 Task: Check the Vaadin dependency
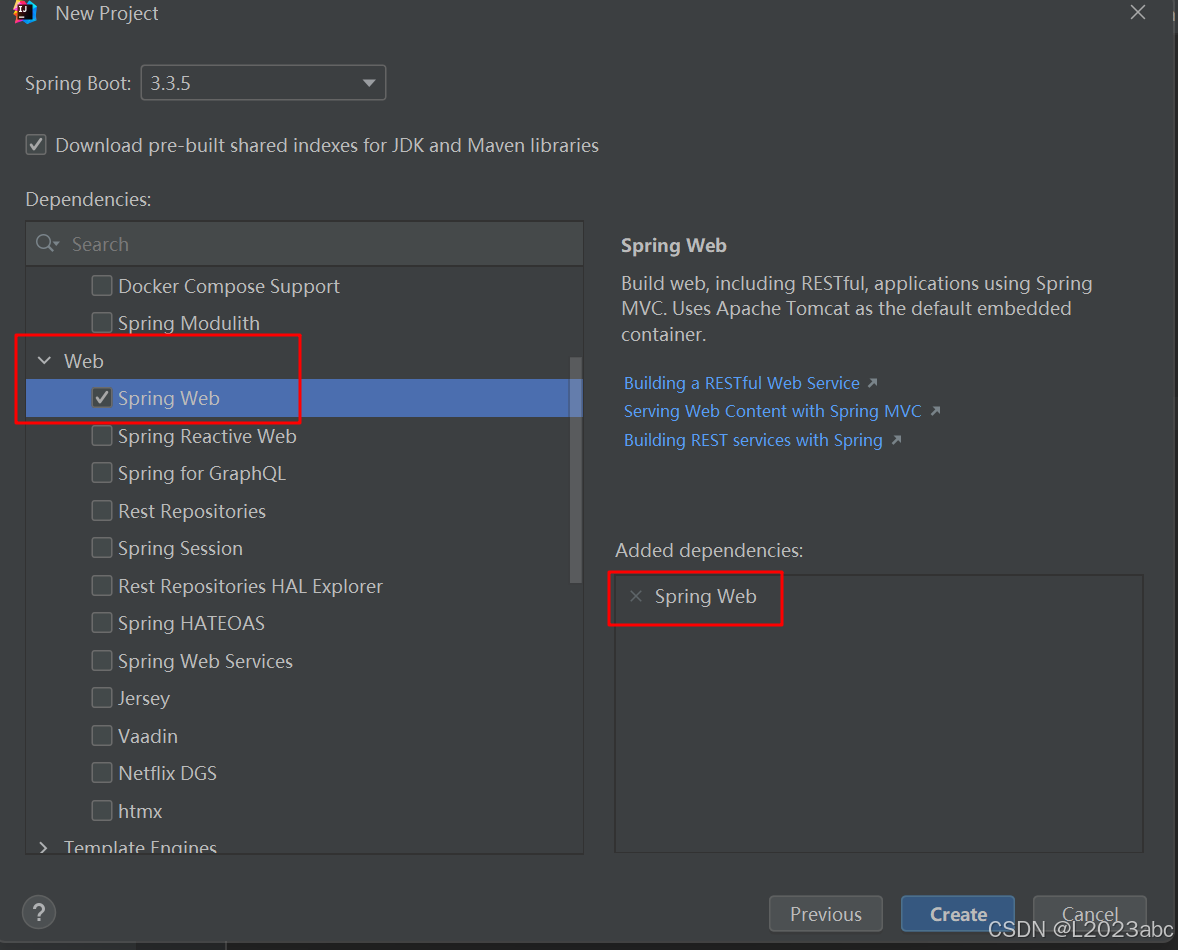click(101, 735)
